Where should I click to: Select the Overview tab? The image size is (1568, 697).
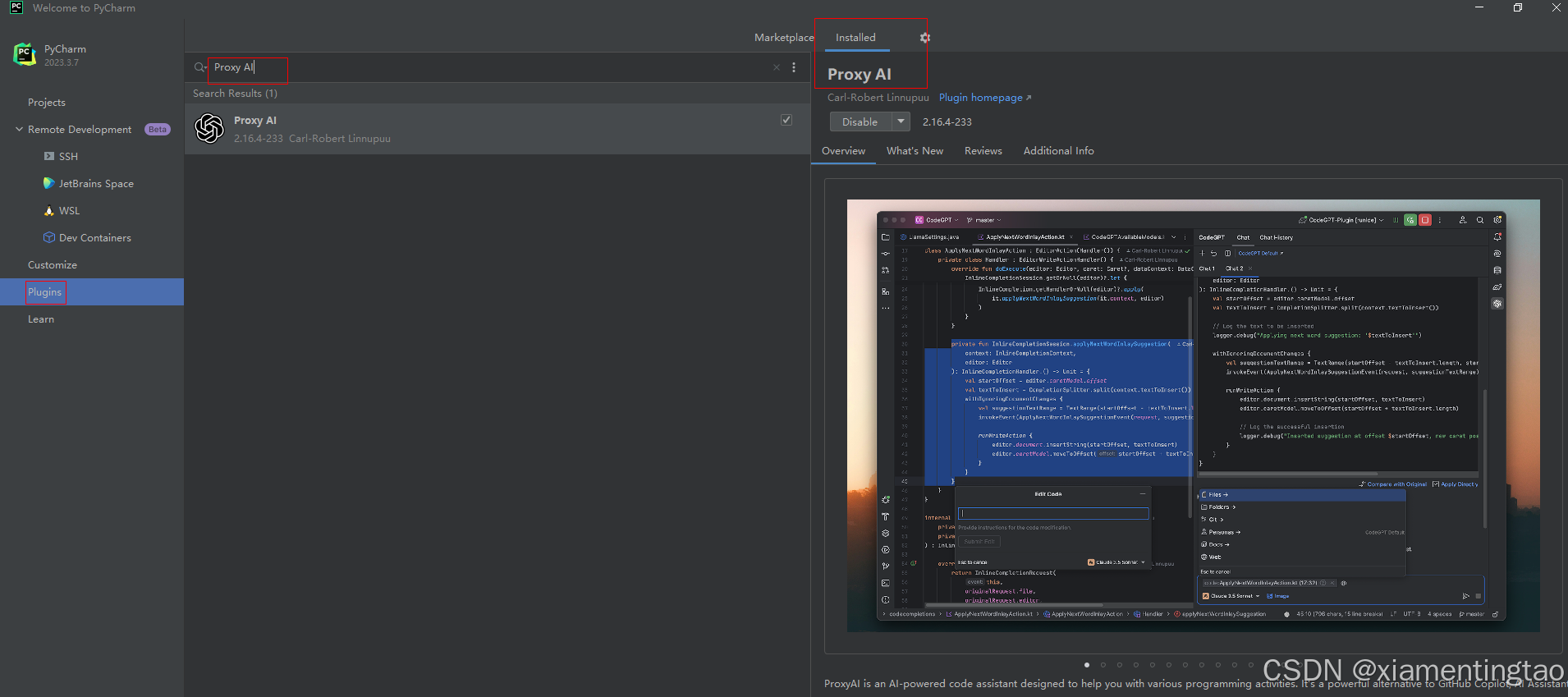pyautogui.click(x=843, y=151)
